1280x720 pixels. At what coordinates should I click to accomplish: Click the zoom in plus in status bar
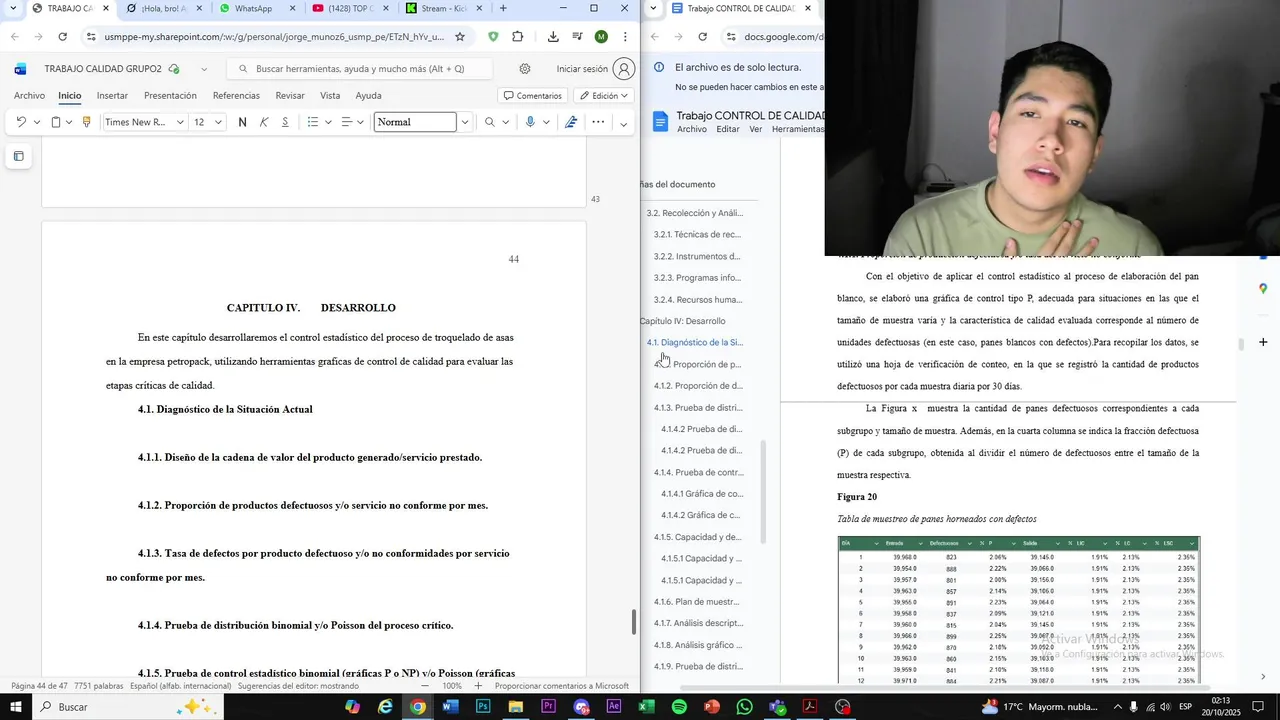478,686
